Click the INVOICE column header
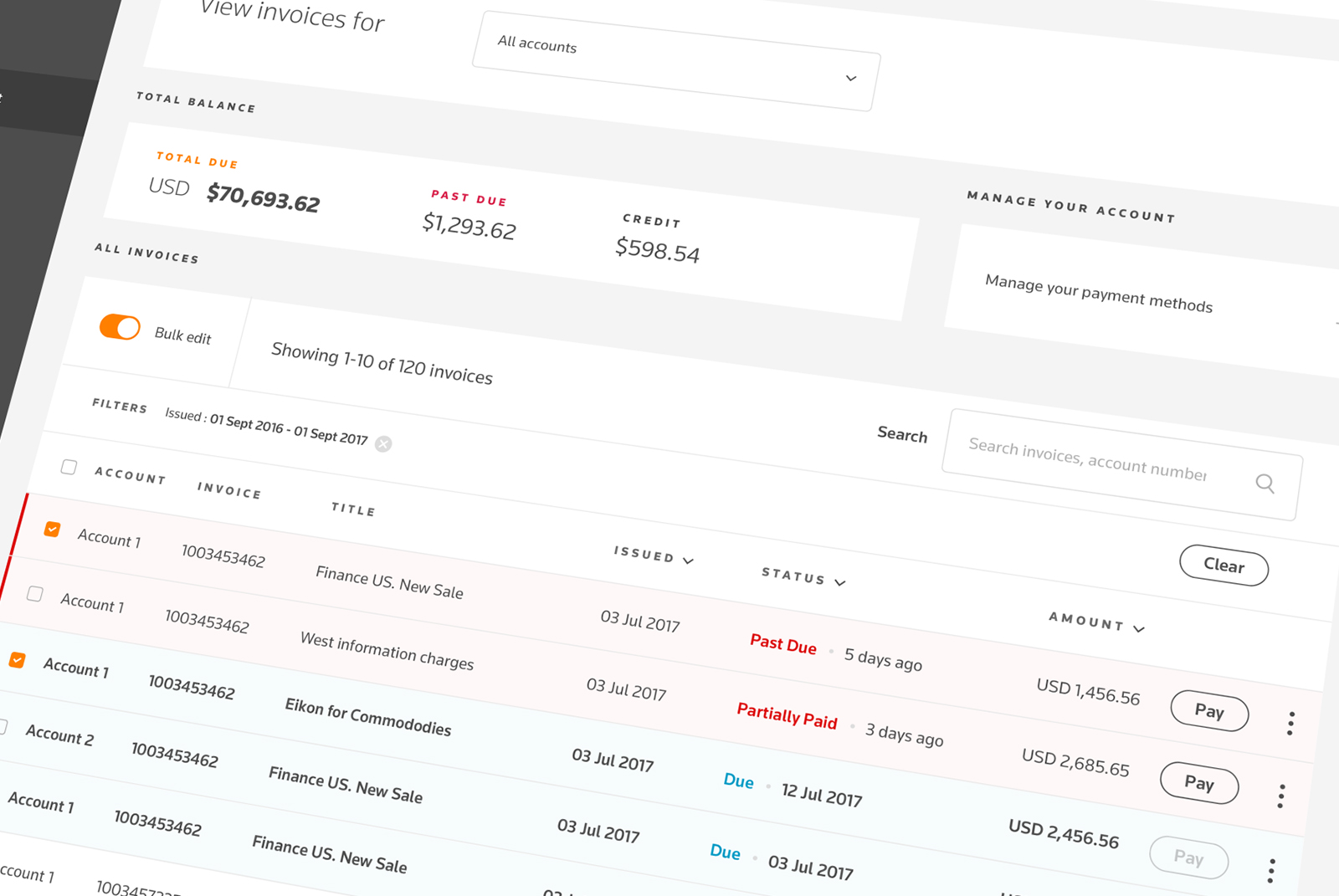 point(229,490)
